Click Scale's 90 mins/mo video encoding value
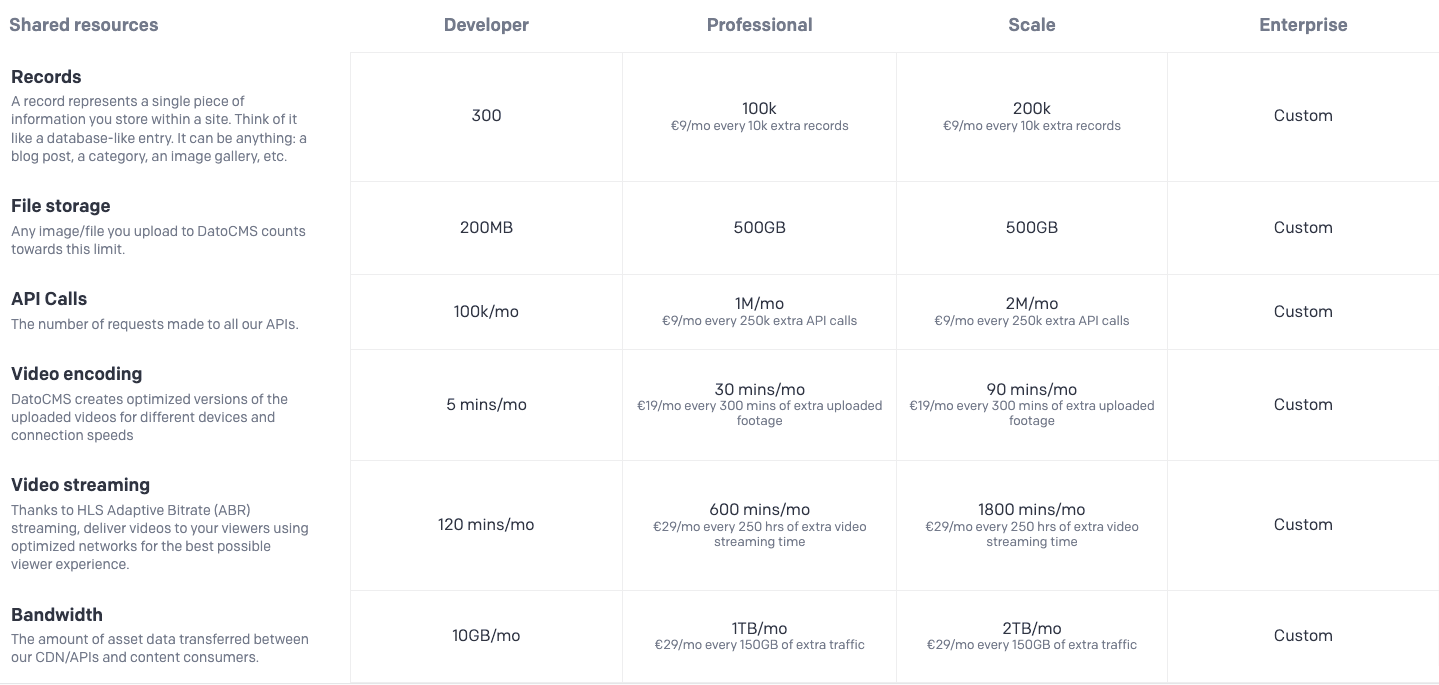The image size is (1439, 685). (1031, 389)
